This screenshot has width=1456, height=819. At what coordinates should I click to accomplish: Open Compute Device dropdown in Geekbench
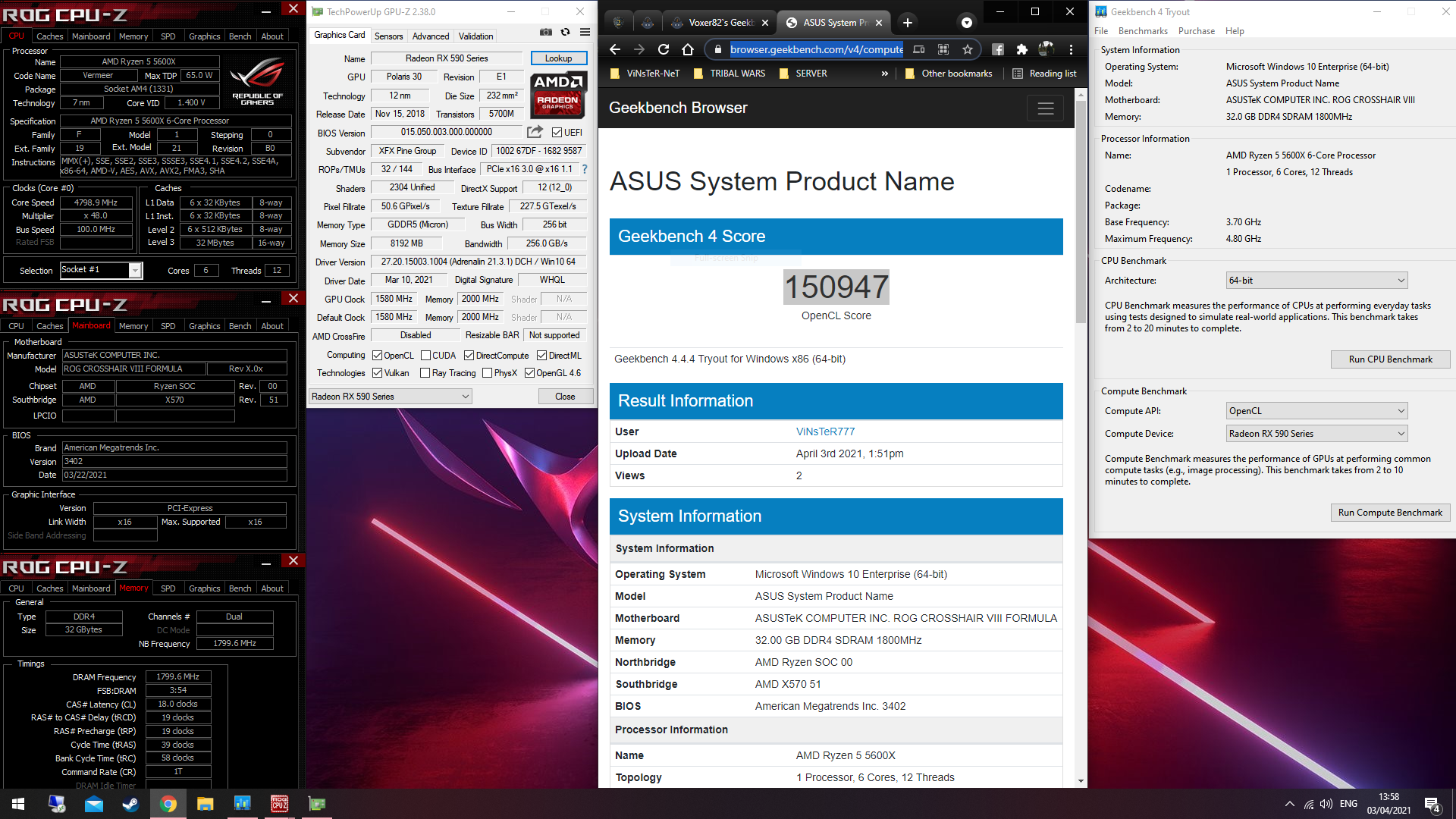pyautogui.click(x=1316, y=434)
